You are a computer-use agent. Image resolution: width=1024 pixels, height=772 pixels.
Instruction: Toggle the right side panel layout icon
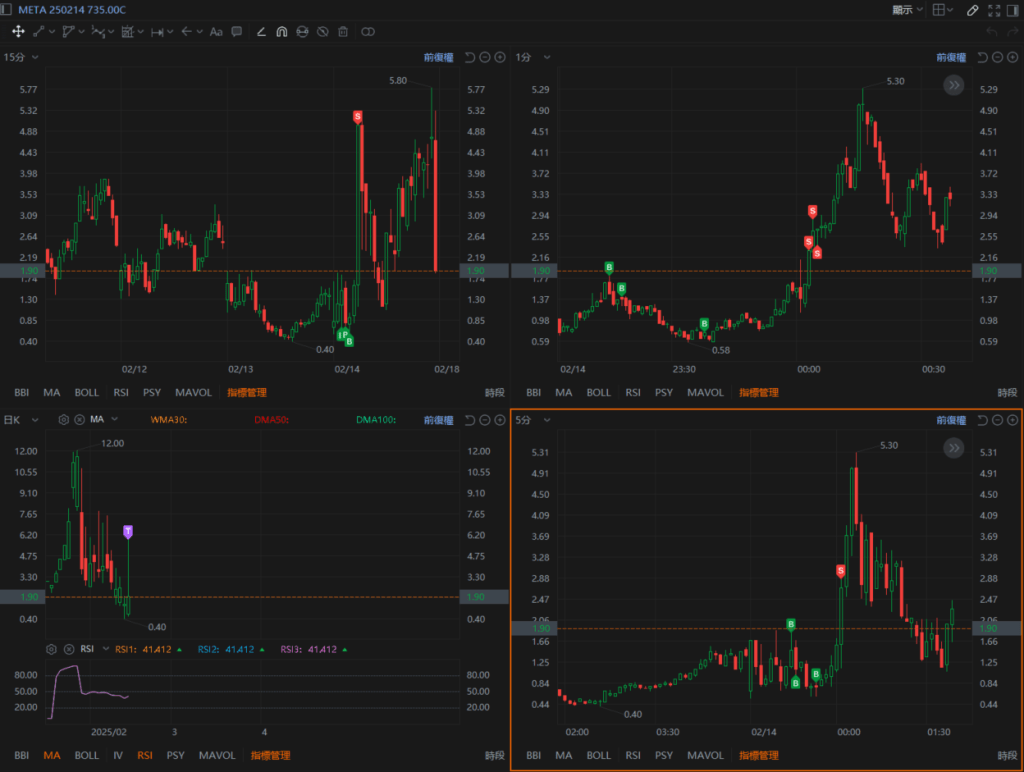tap(1014, 10)
